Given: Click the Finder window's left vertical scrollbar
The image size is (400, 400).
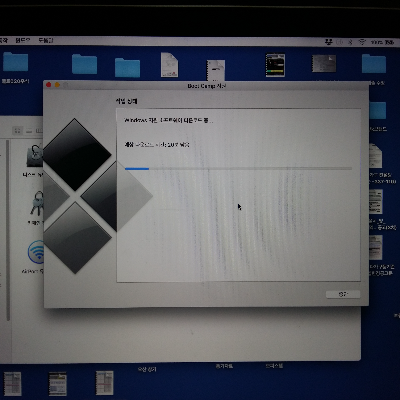Looking at the screenshot, I should [8, 230].
